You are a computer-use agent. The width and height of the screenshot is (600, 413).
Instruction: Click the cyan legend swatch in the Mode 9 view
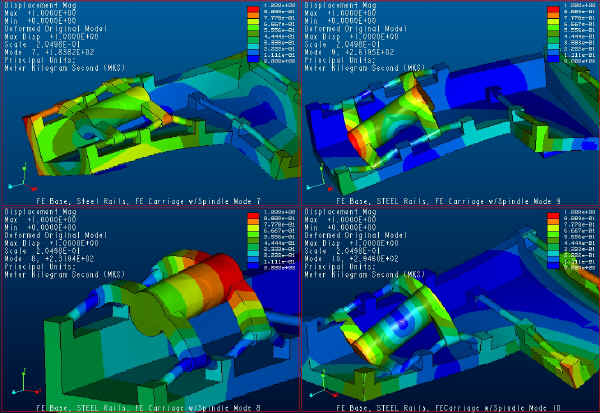(x=553, y=46)
